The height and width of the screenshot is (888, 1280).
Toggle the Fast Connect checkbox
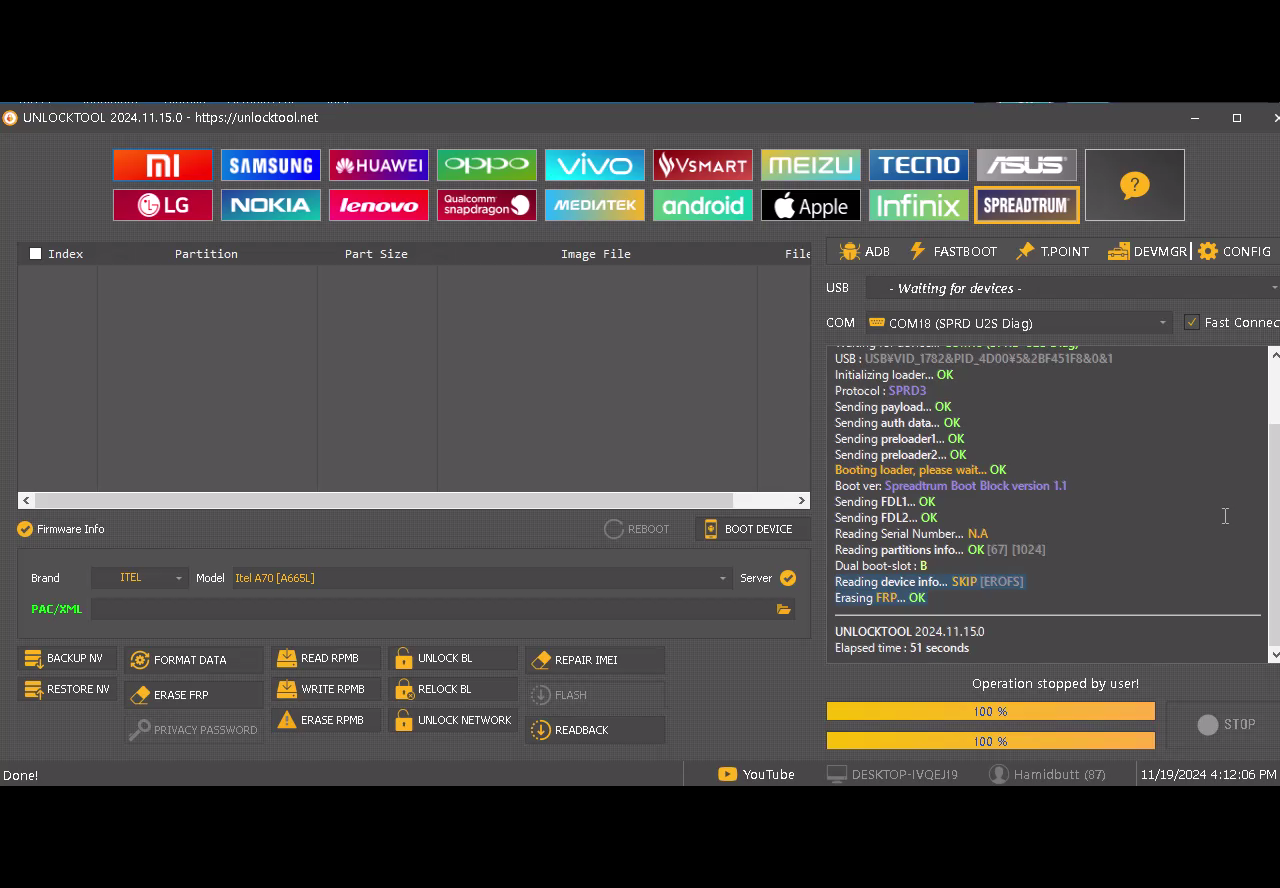point(1192,322)
